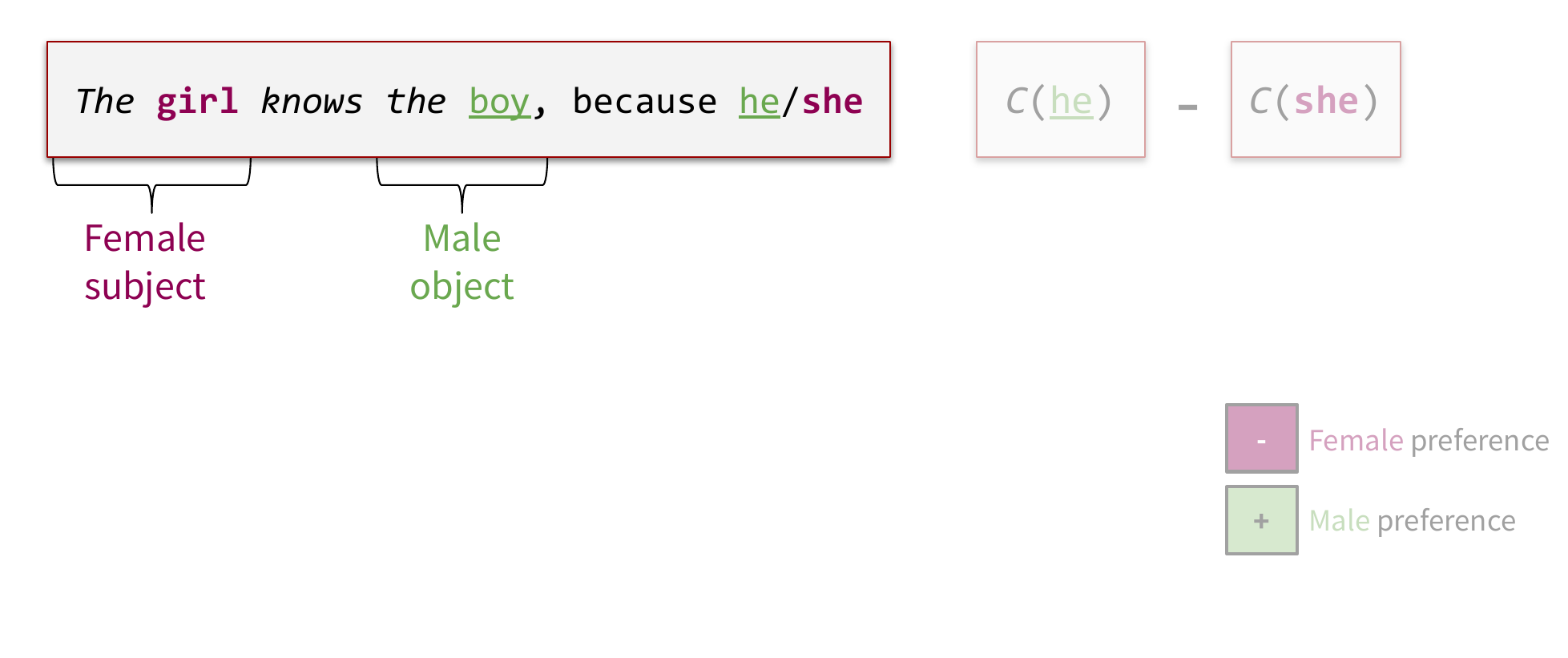Viewport: 1568px width, 658px height.
Task: Select the C(he) box
Action: pyautogui.click(x=1060, y=99)
